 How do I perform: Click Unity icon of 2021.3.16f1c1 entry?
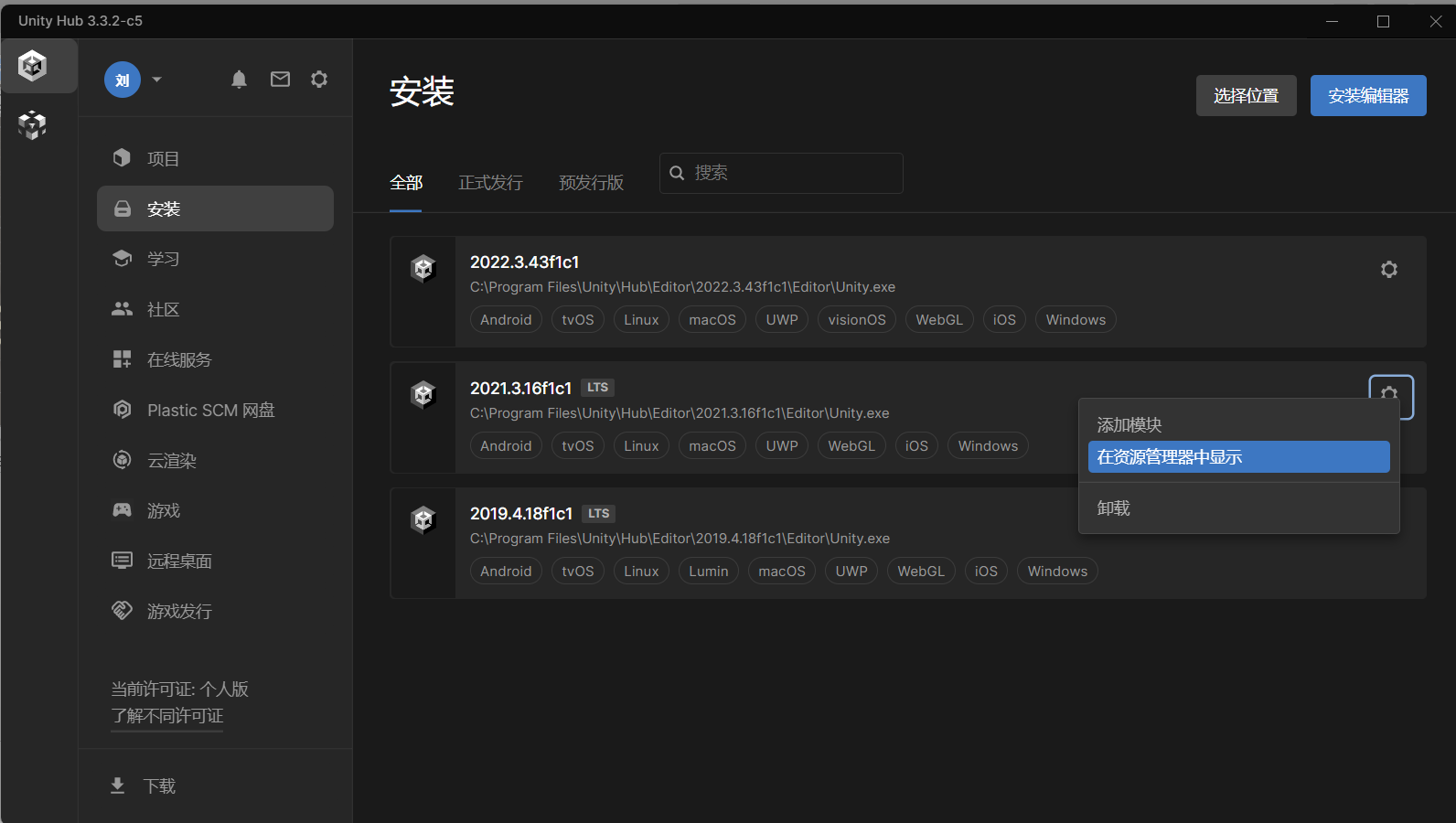[423, 394]
